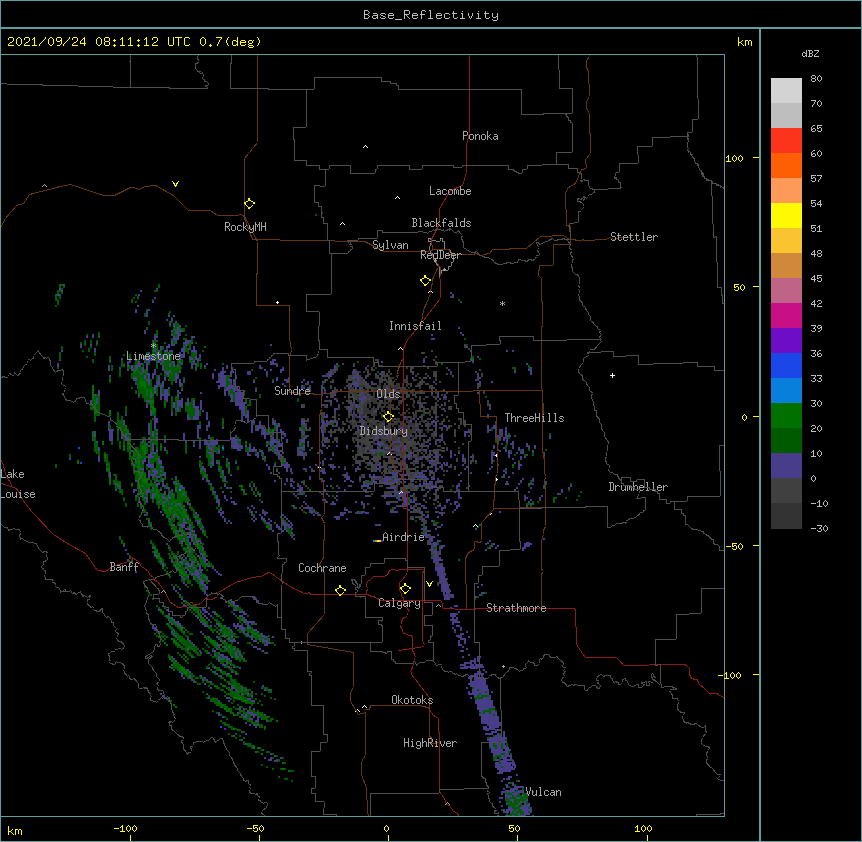Click the -50 tick on the vertical axis

click(x=734, y=546)
